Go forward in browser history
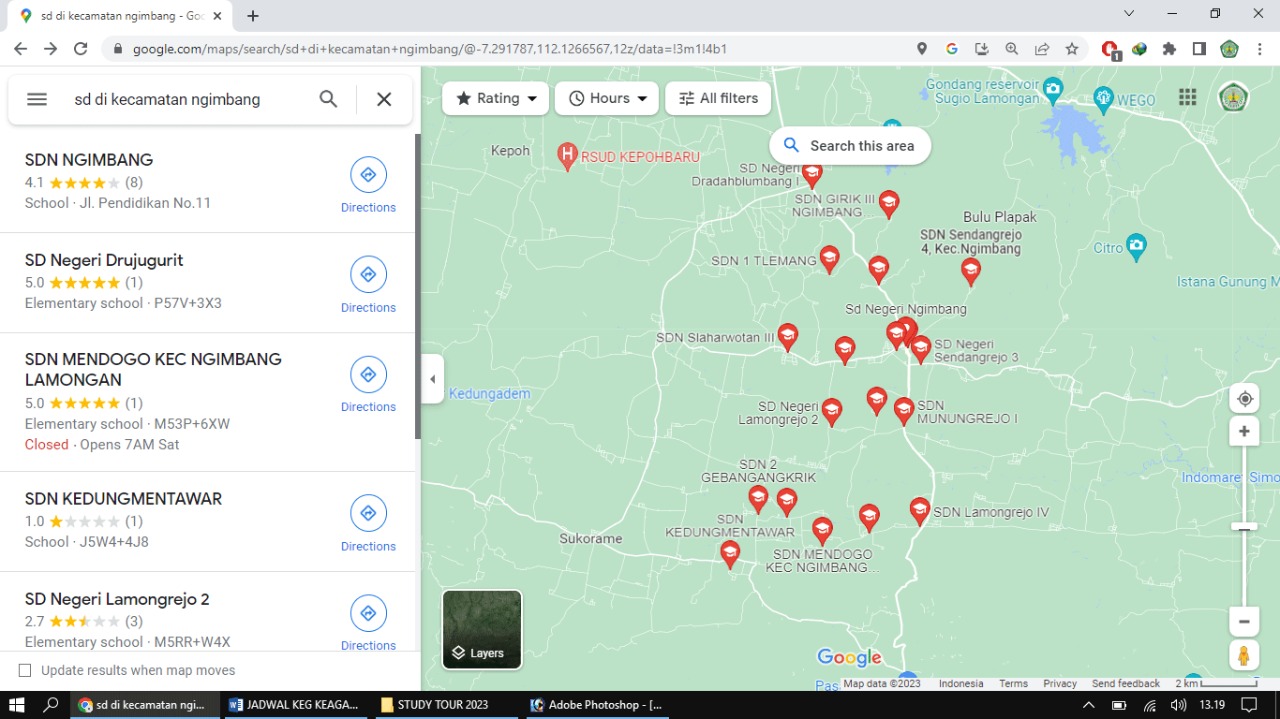Viewport: 1280px width, 719px height. point(51,48)
